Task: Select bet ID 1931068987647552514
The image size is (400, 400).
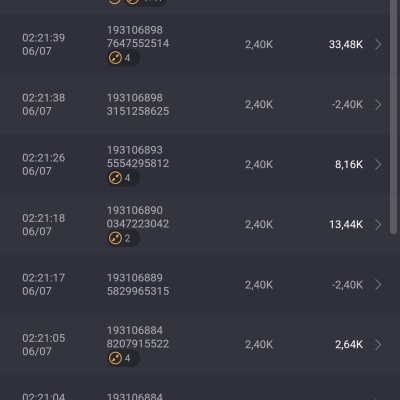Action: click(x=138, y=37)
